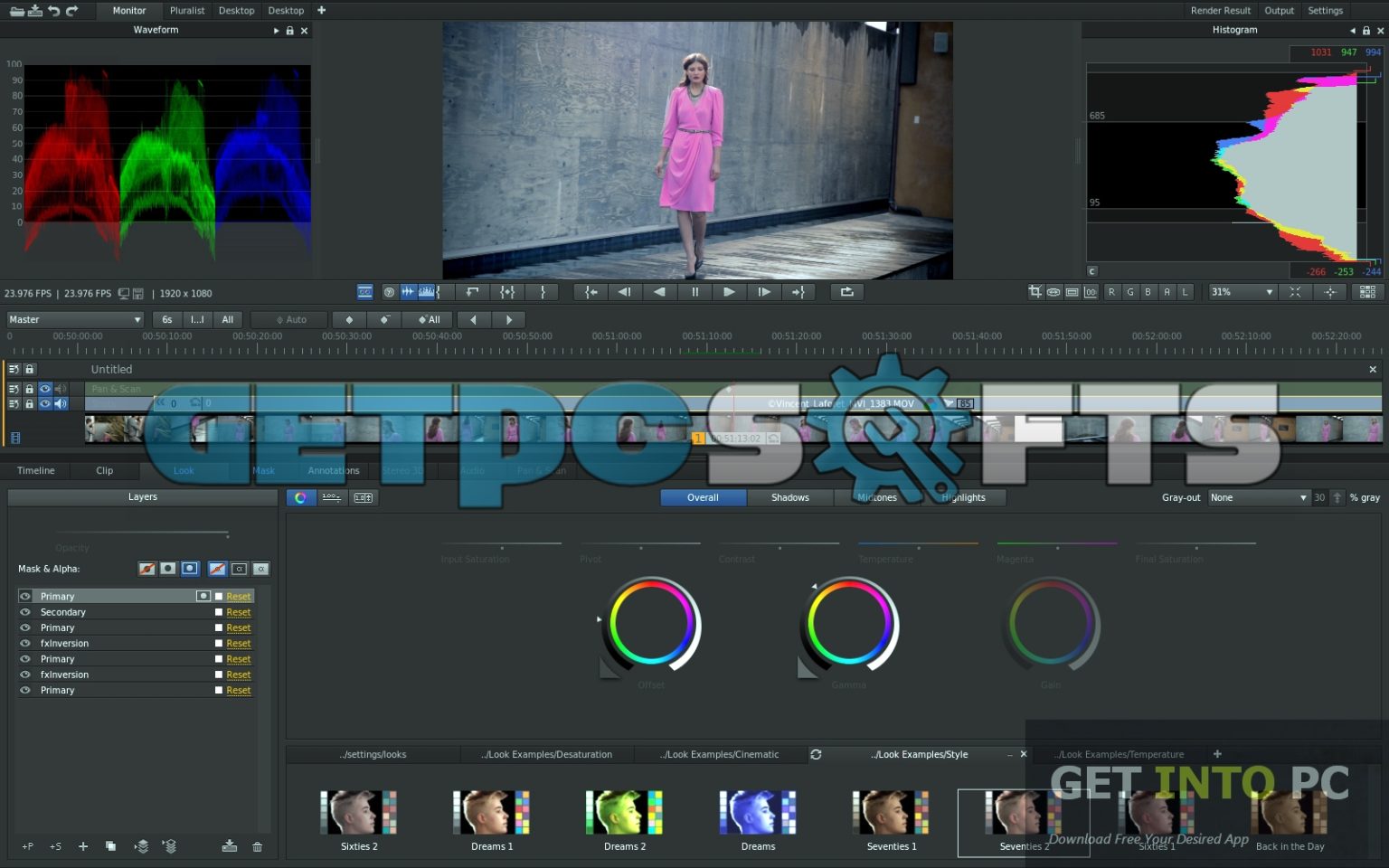
Task: Toggle the B channel view
Action: (x=1148, y=292)
